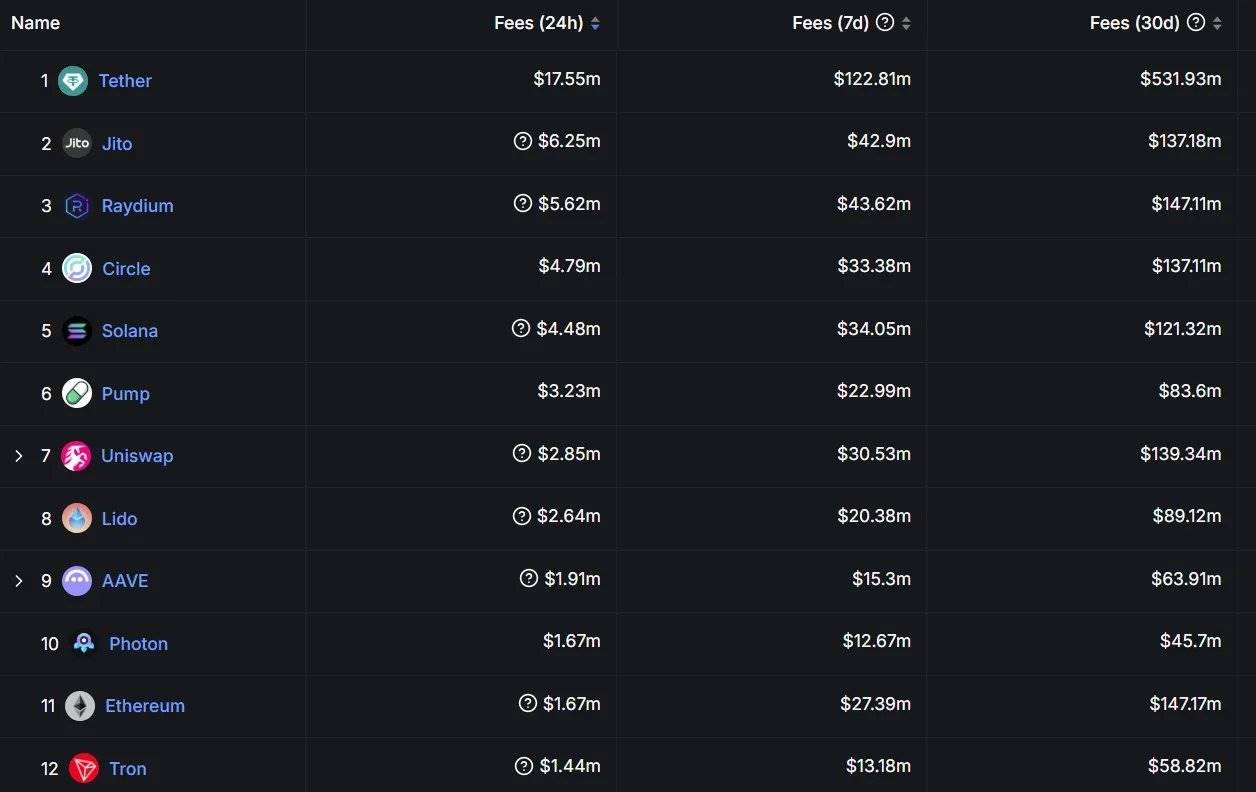Sort by Fees (7d) column arrows
This screenshot has height=792, width=1256.
[x=906, y=23]
